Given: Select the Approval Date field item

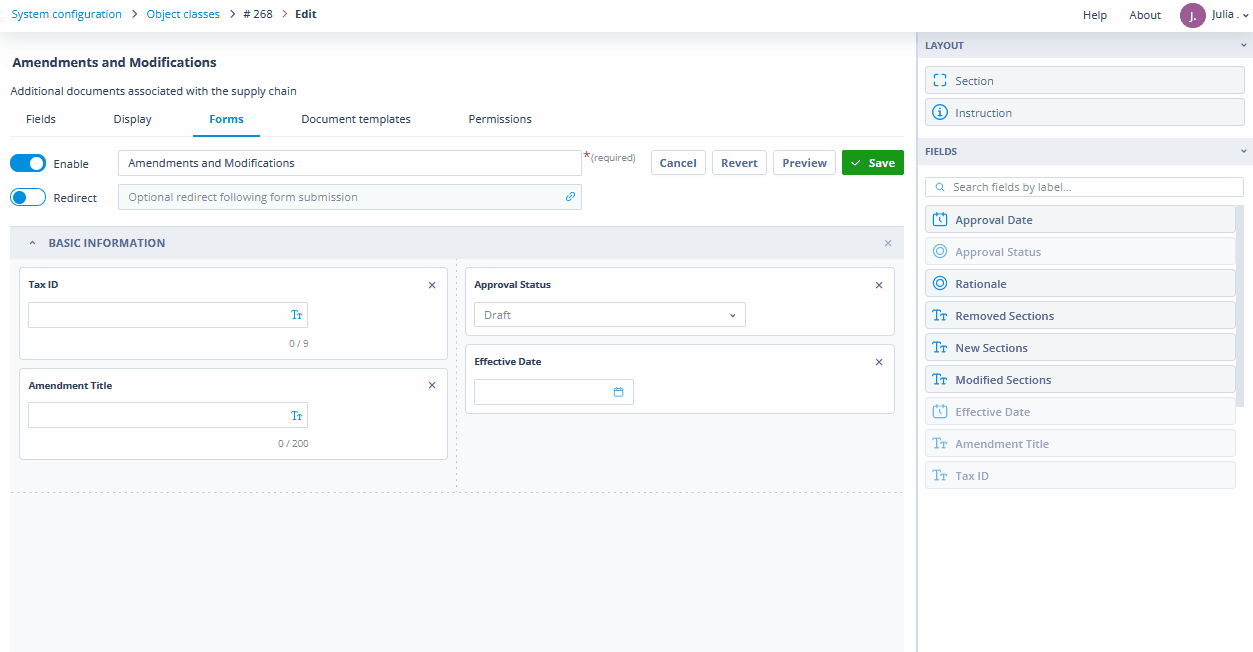Looking at the screenshot, I should (1081, 220).
